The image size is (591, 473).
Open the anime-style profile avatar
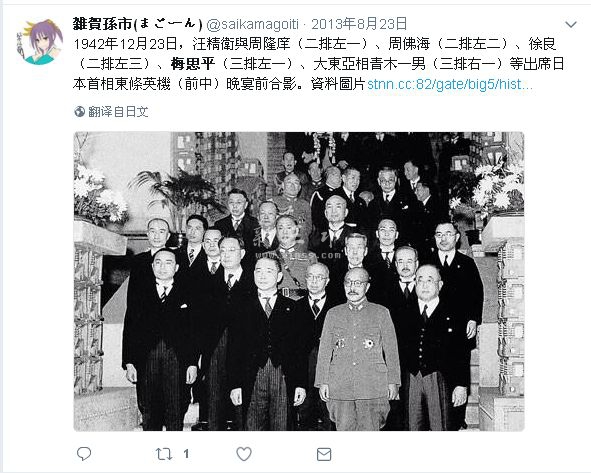[x=40, y=42]
